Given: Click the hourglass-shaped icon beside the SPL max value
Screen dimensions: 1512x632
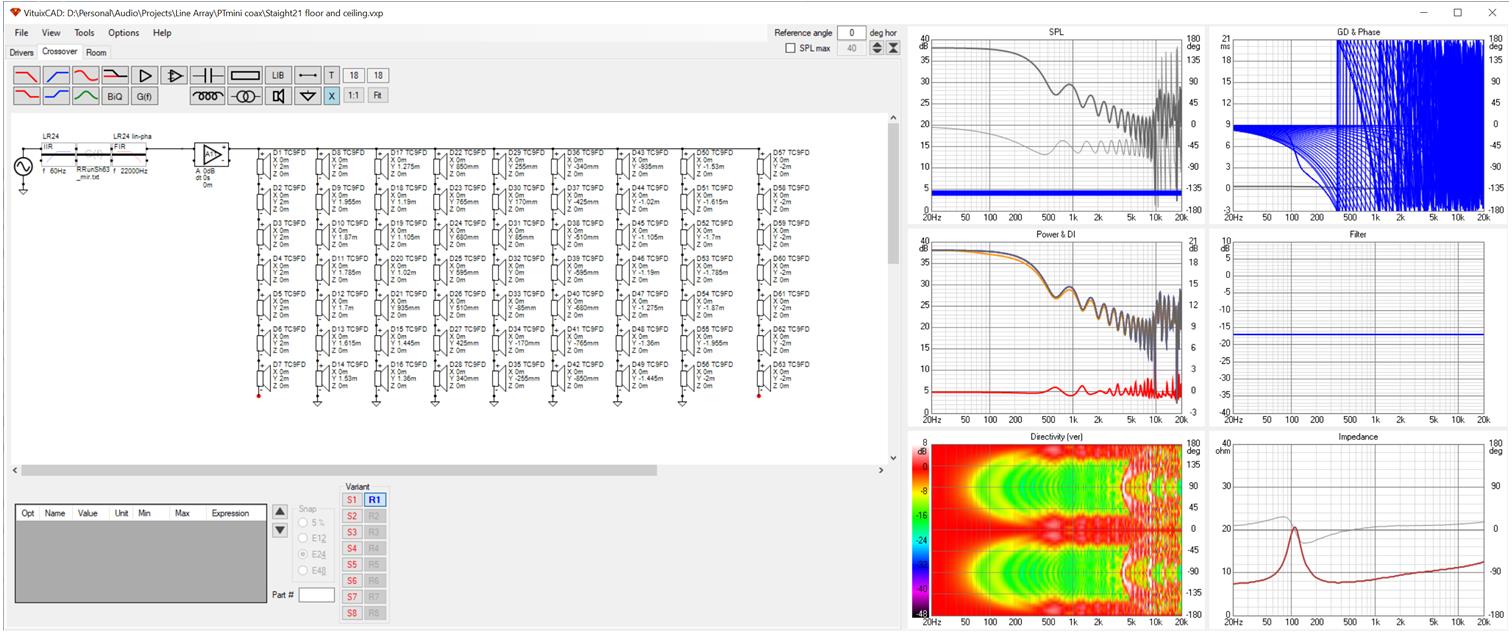Looking at the screenshot, I should 893,48.
